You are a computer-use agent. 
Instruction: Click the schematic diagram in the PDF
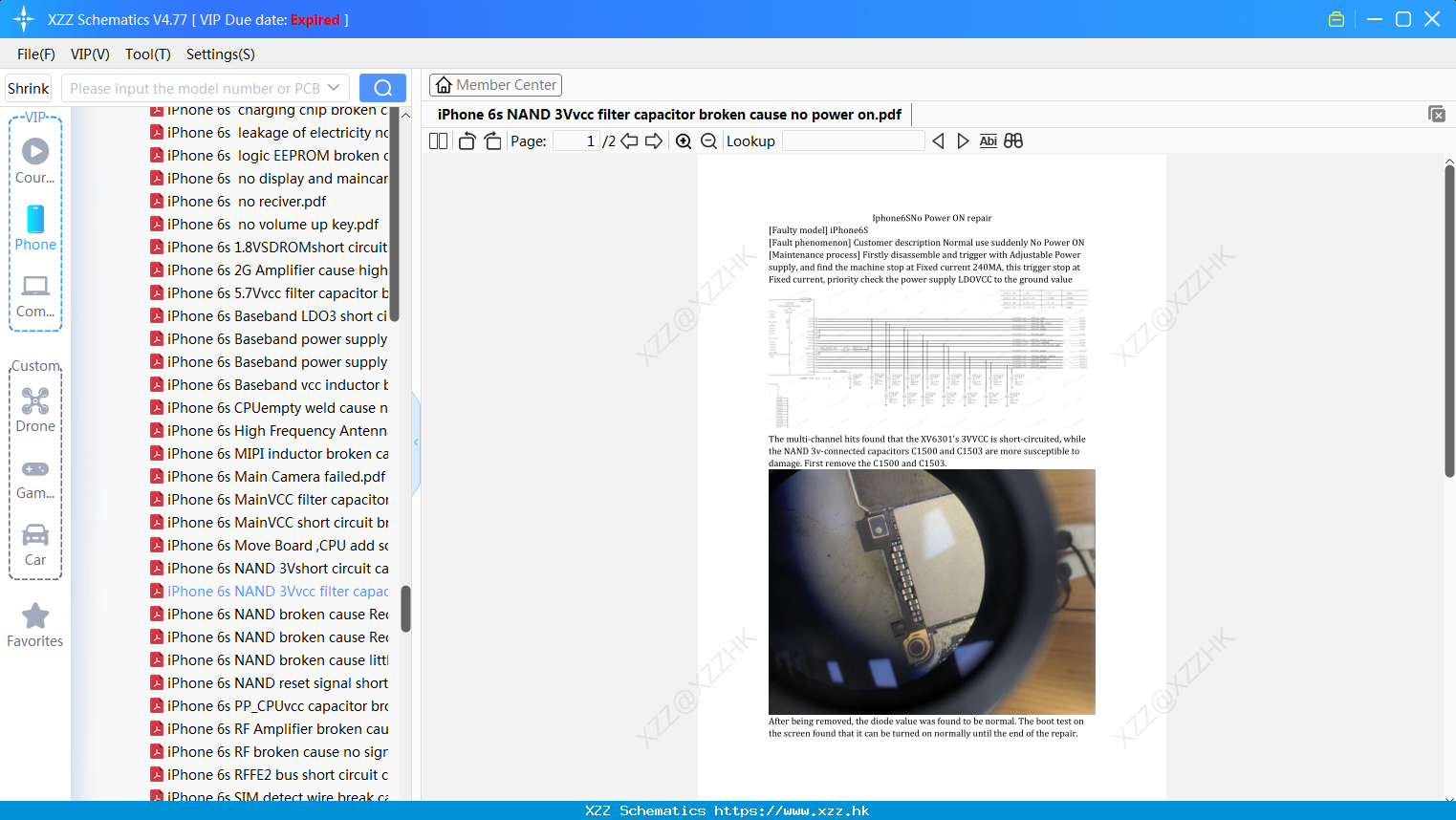pyautogui.click(x=927, y=359)
